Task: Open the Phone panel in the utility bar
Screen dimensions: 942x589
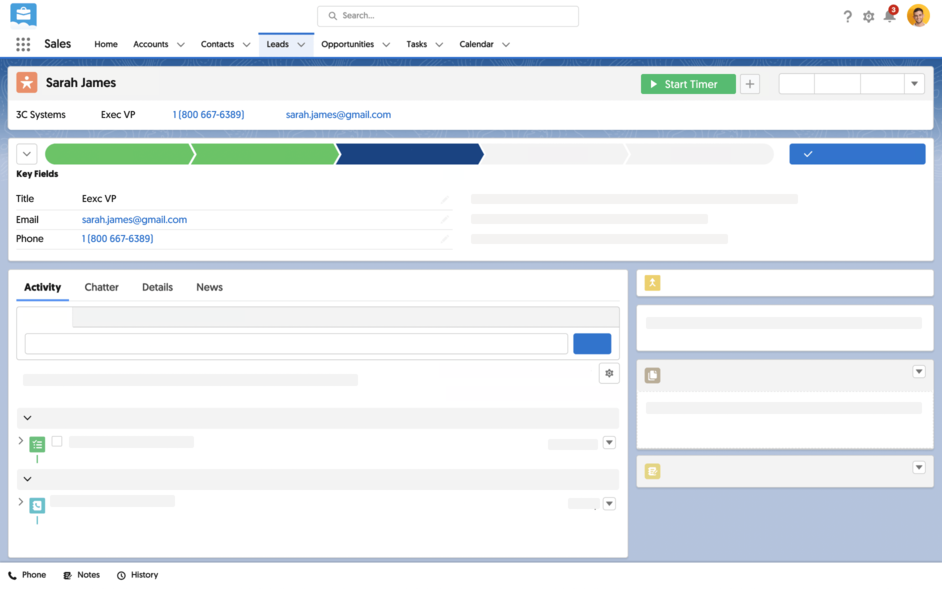Action: tap(27, 574)
